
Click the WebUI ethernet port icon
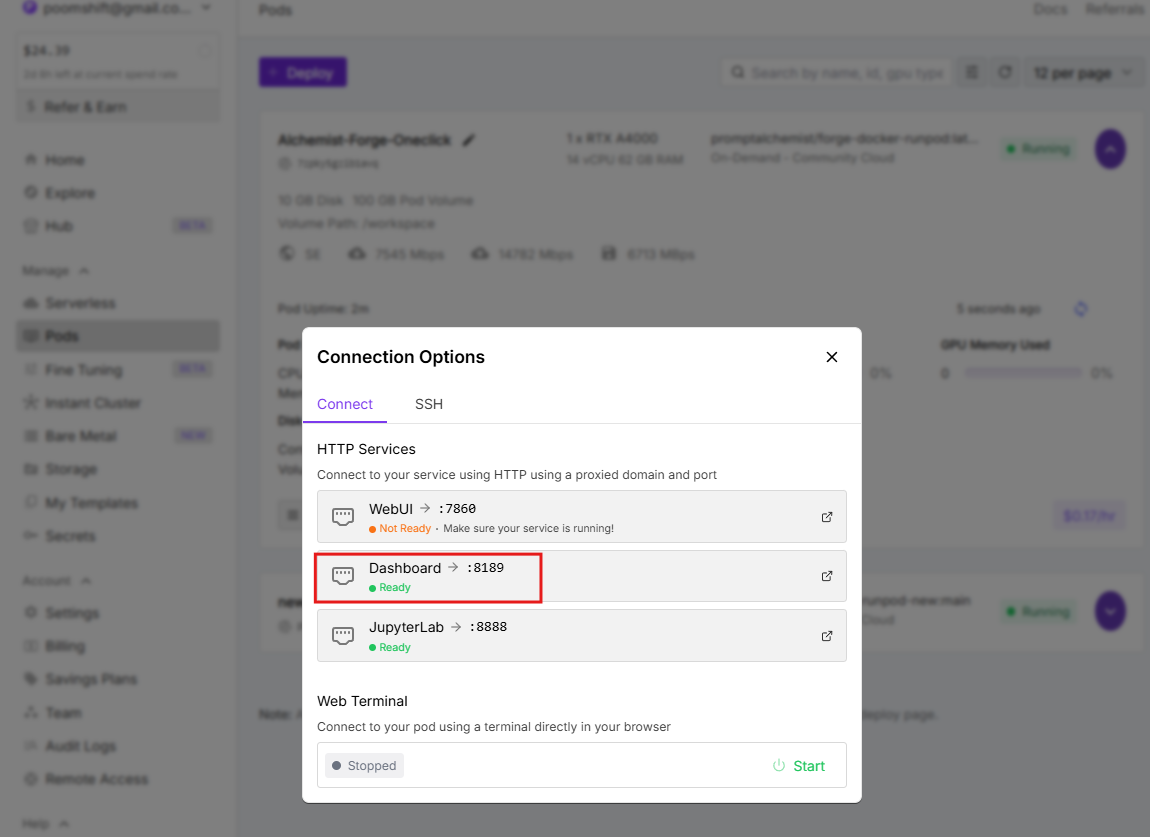point(343,516)
